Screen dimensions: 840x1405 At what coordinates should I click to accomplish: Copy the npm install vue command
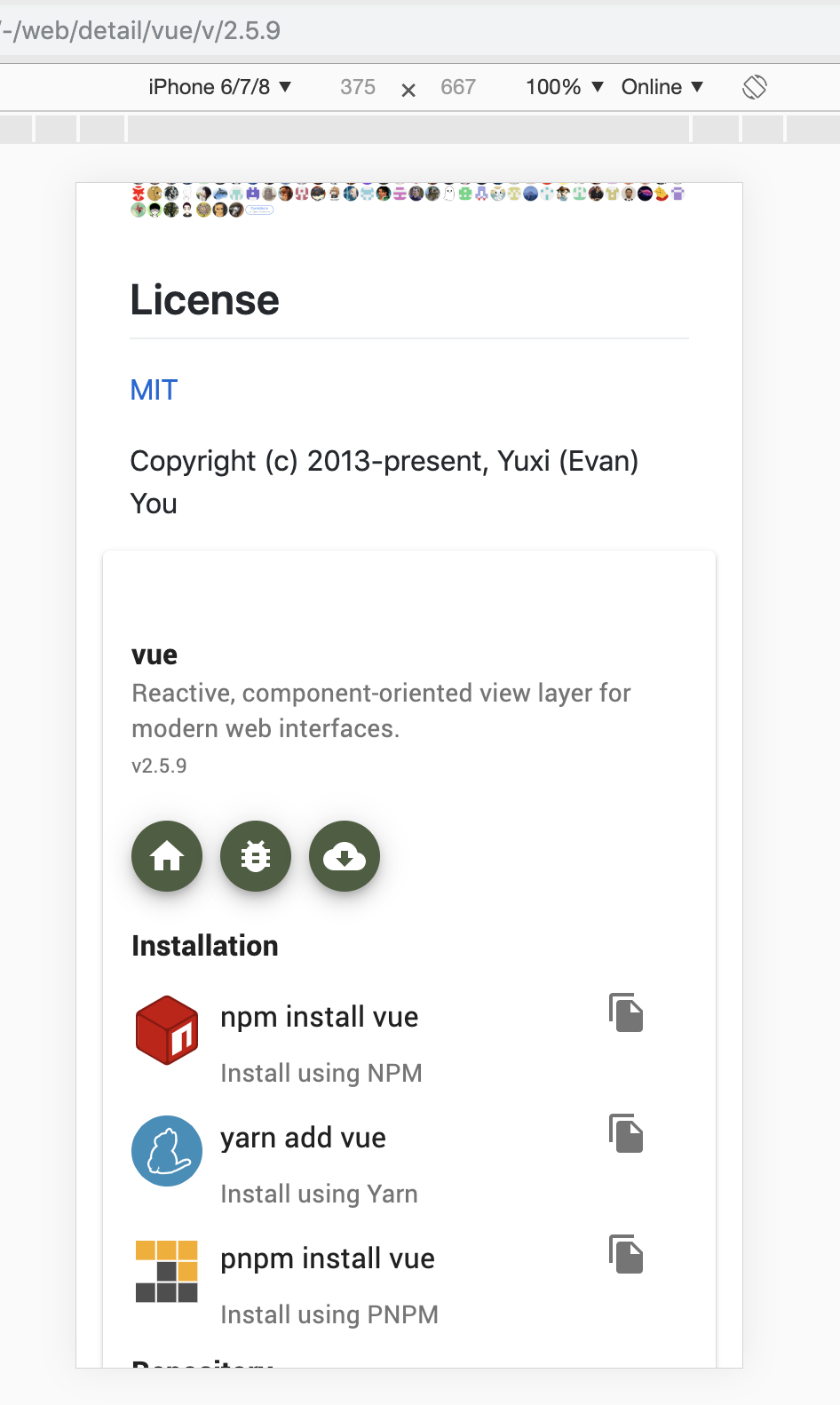tap(626, 1012)
